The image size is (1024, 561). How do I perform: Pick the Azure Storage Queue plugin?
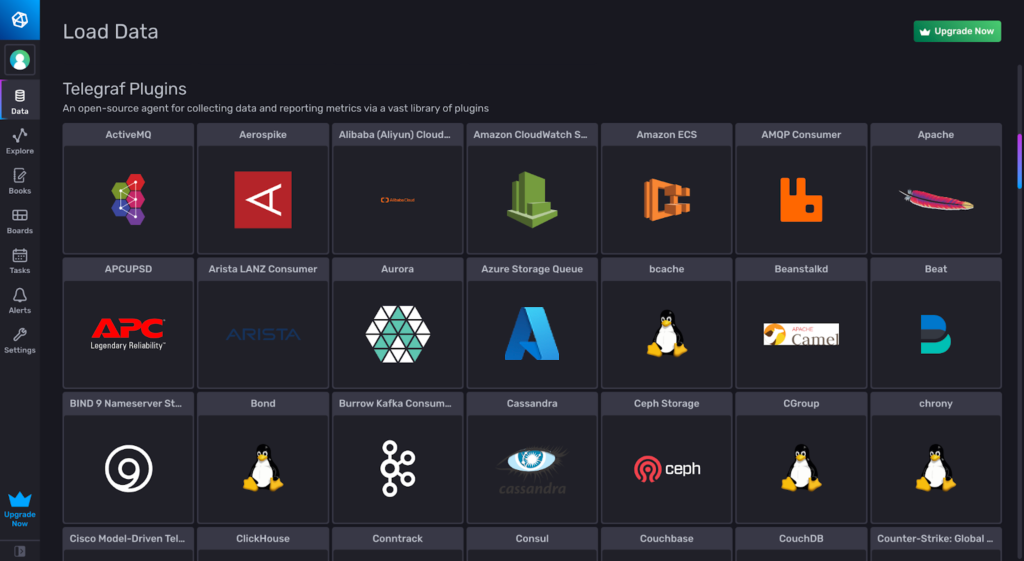[x=532, y=324]
